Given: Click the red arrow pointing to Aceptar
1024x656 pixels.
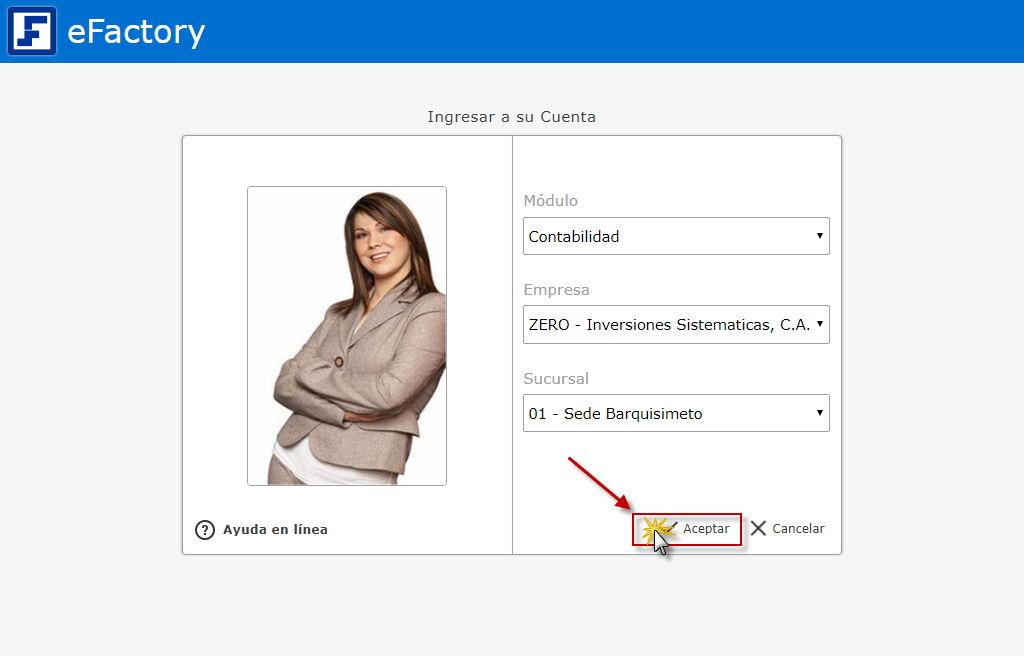Looking at the screenshot, I should pos(598,482).
